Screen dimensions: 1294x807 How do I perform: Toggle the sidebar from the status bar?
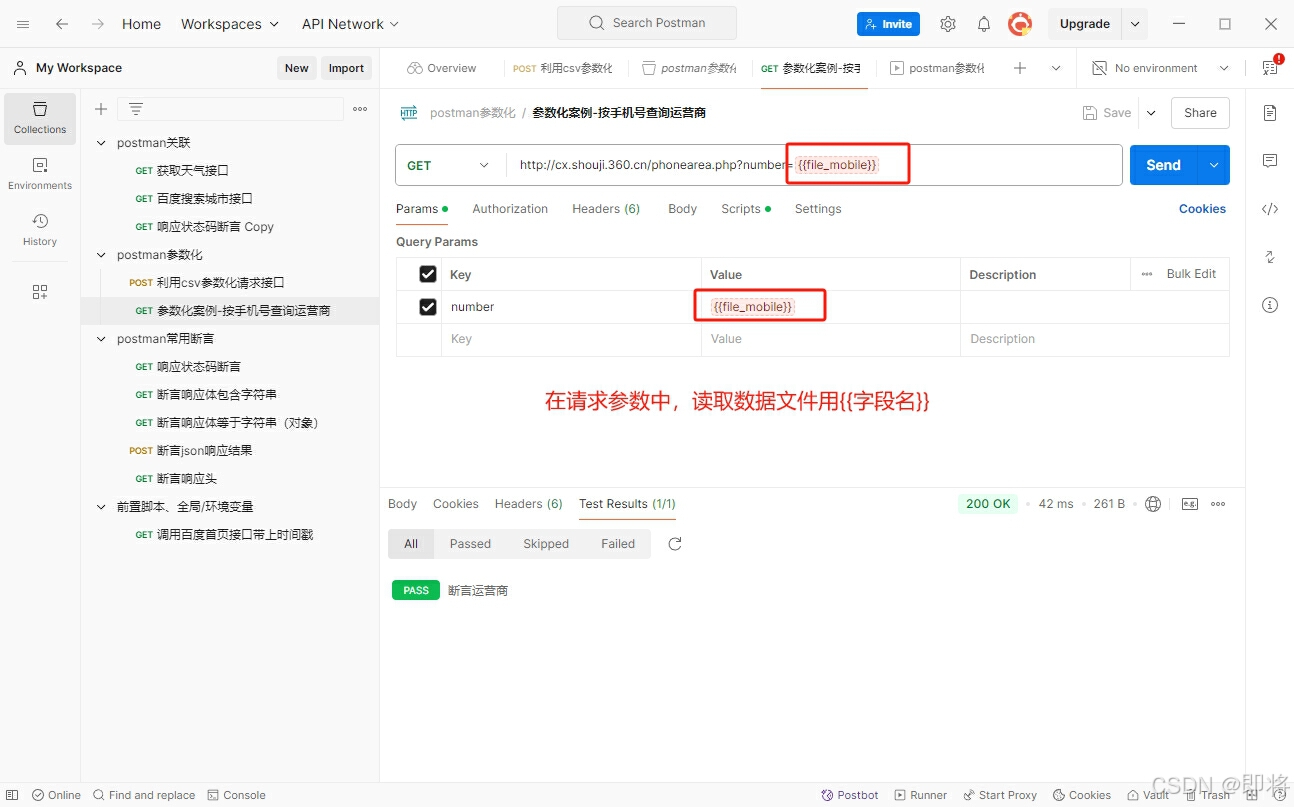pos(12,795)
